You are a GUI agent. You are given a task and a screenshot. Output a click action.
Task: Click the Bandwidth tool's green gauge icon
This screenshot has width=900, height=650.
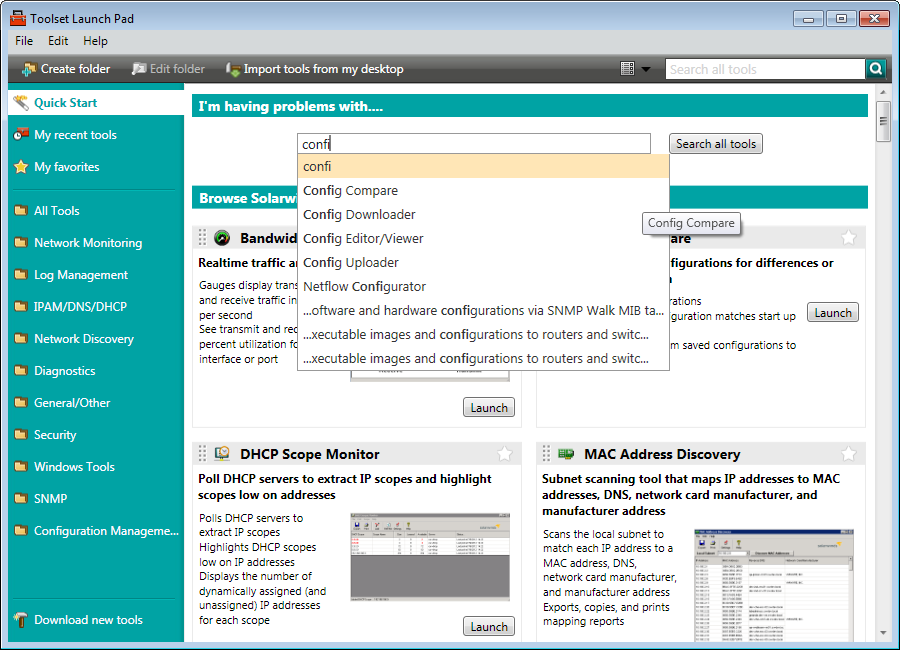[x=223, y=236]
